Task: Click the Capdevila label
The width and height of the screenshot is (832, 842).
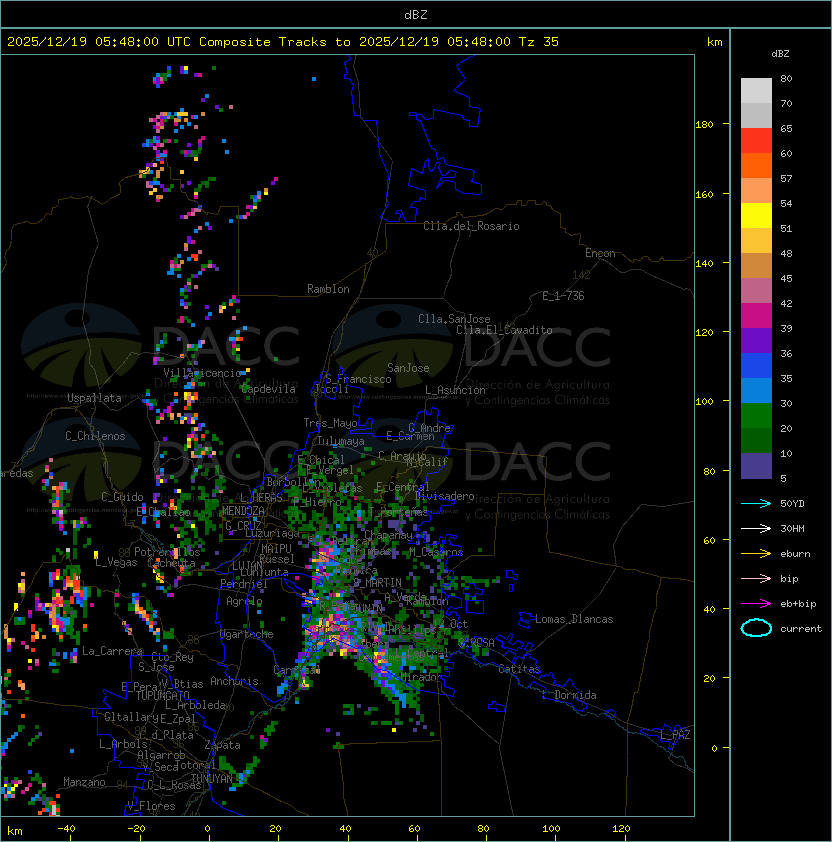Action: click(x=269, y=389)
